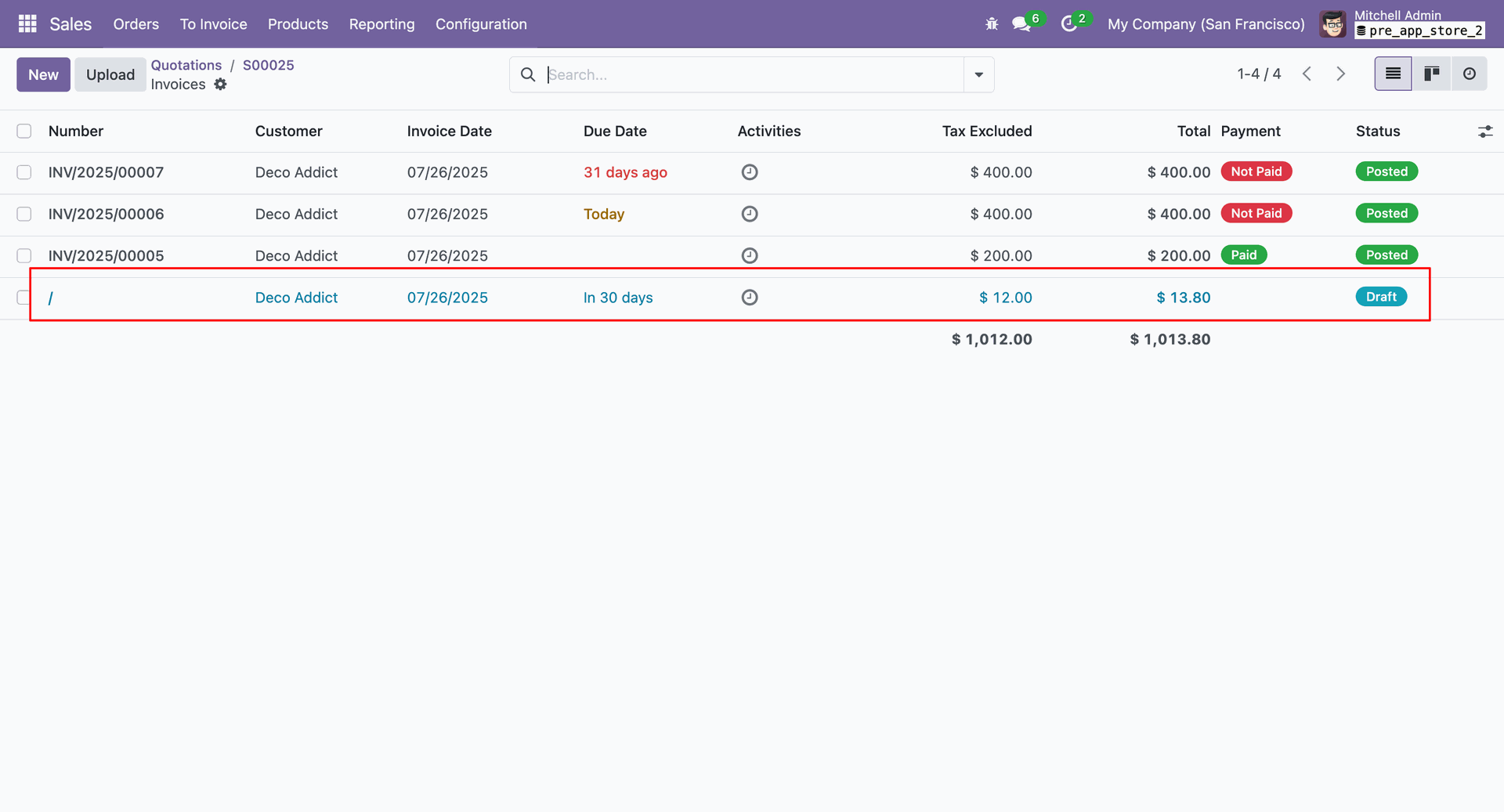The width and height of the screenshot is (1504, 812).
Task: Select checkbox for INV/2025/00007
Action: (24, 172)
